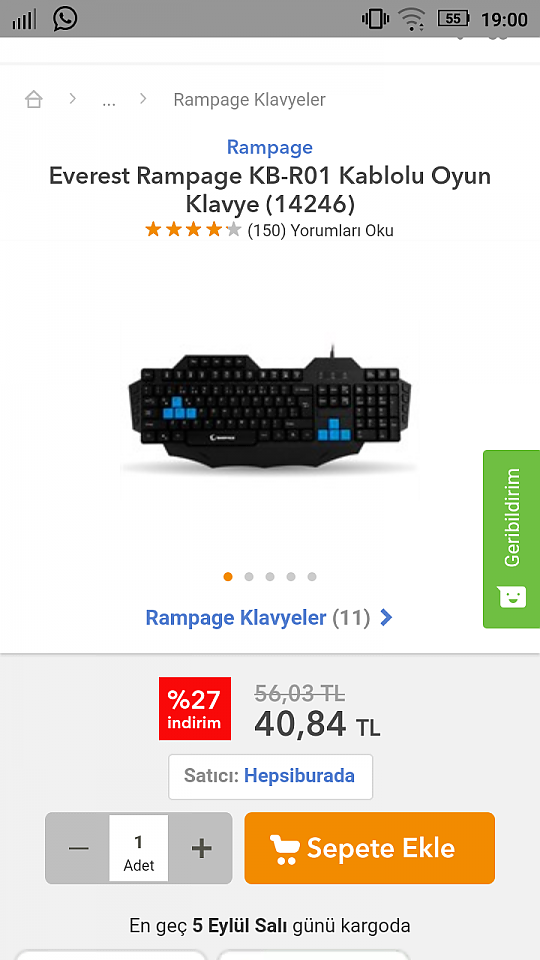Tap the orange rating stars
The height and width of the screenshot is (960, 540).
click(x=193, y=230)
